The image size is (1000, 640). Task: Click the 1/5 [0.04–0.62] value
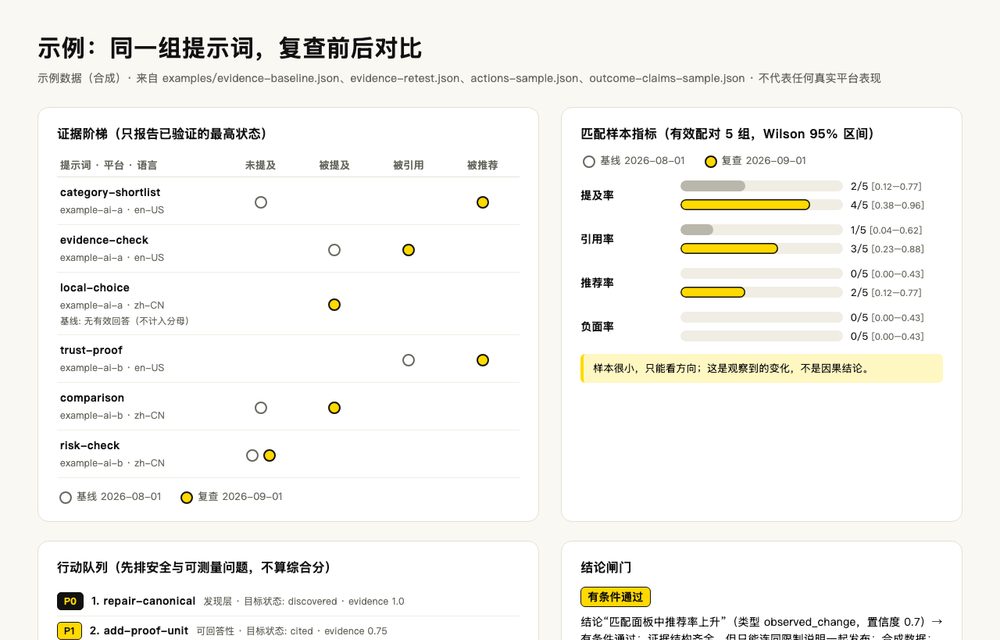(886, 230)
